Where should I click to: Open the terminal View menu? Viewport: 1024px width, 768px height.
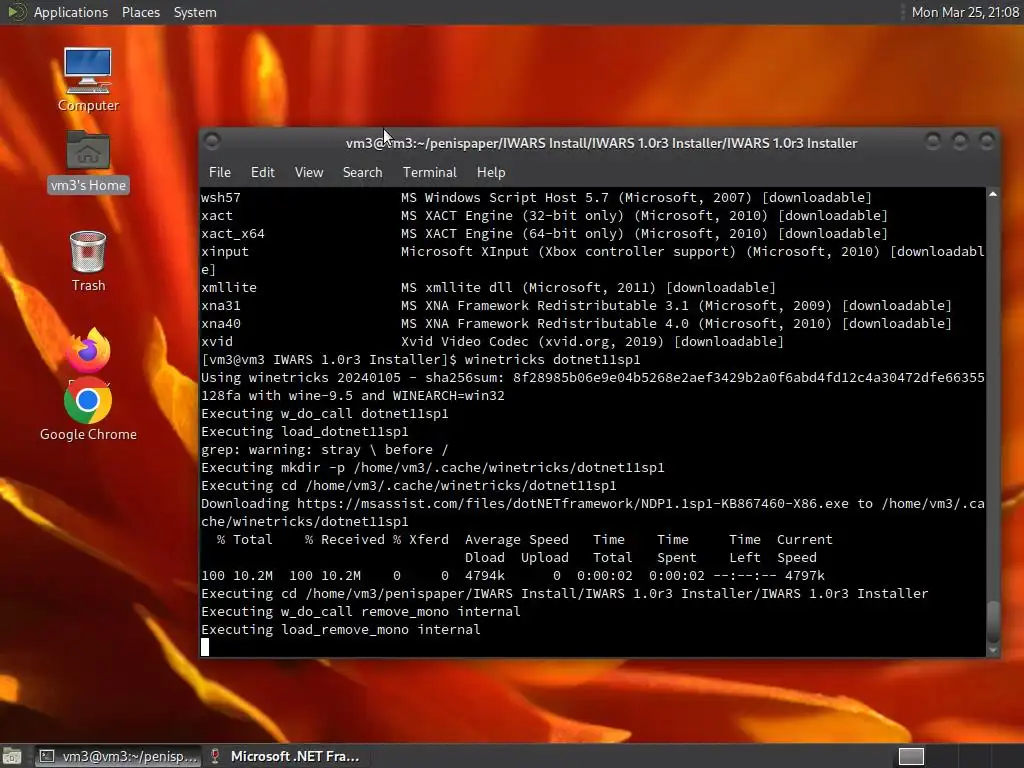click(308, 172)
